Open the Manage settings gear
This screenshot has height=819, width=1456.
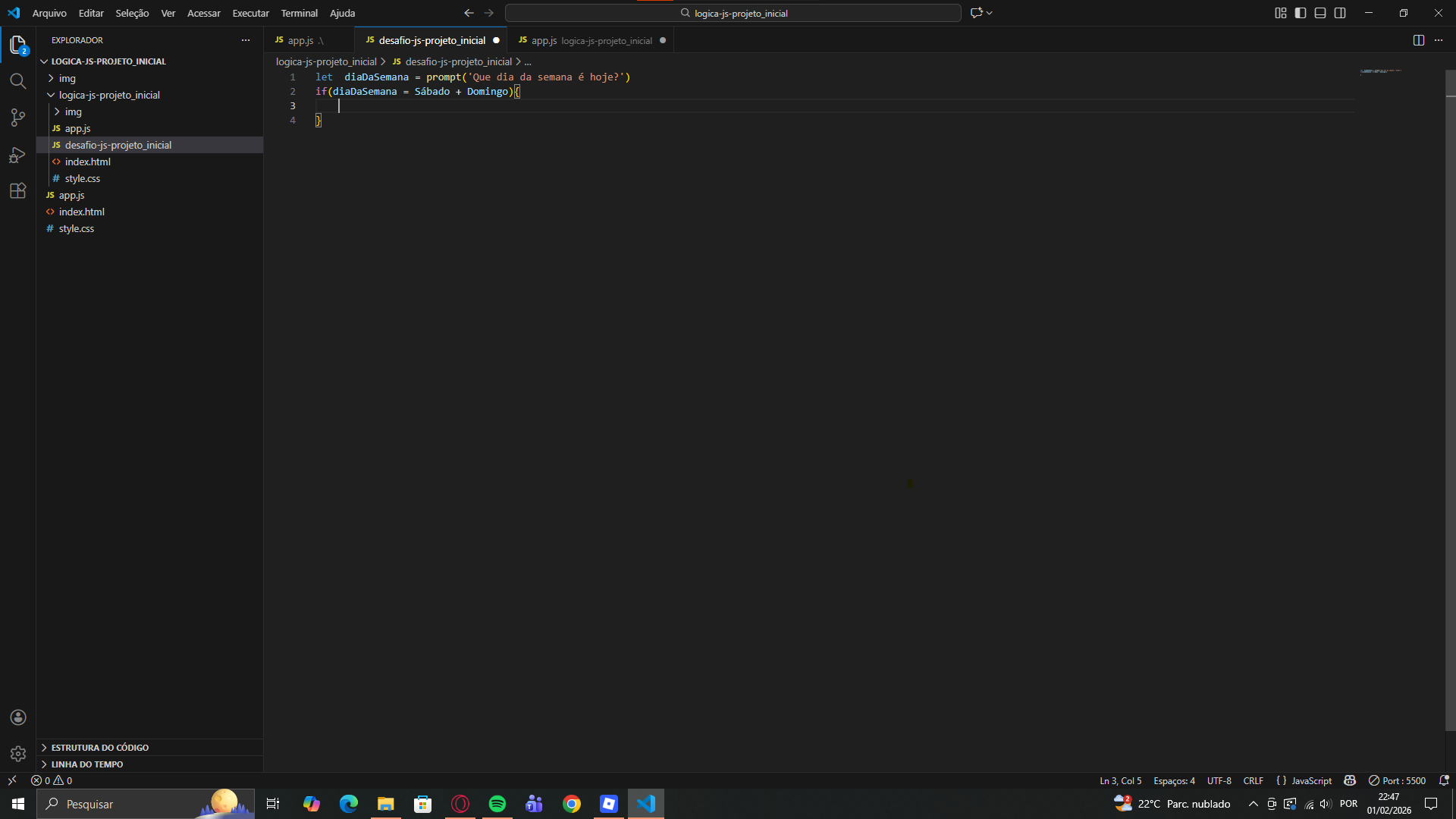pyautogui.click(x=18, y=754)
